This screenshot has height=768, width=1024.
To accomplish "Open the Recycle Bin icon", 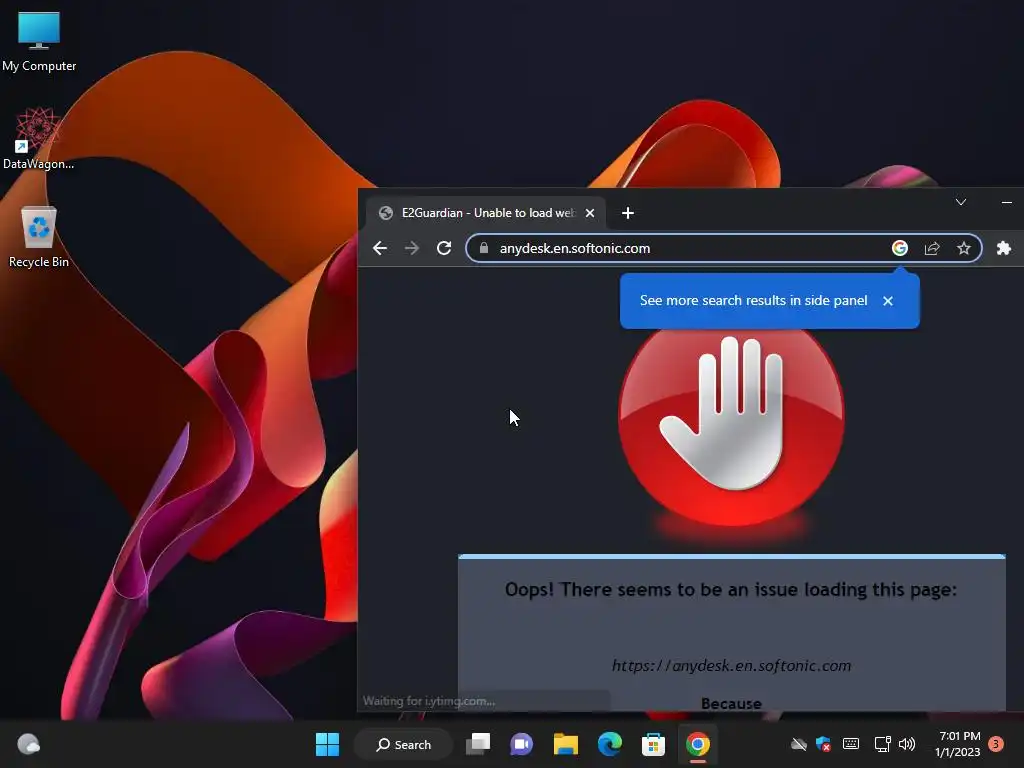I will click(x=39, y=236).
